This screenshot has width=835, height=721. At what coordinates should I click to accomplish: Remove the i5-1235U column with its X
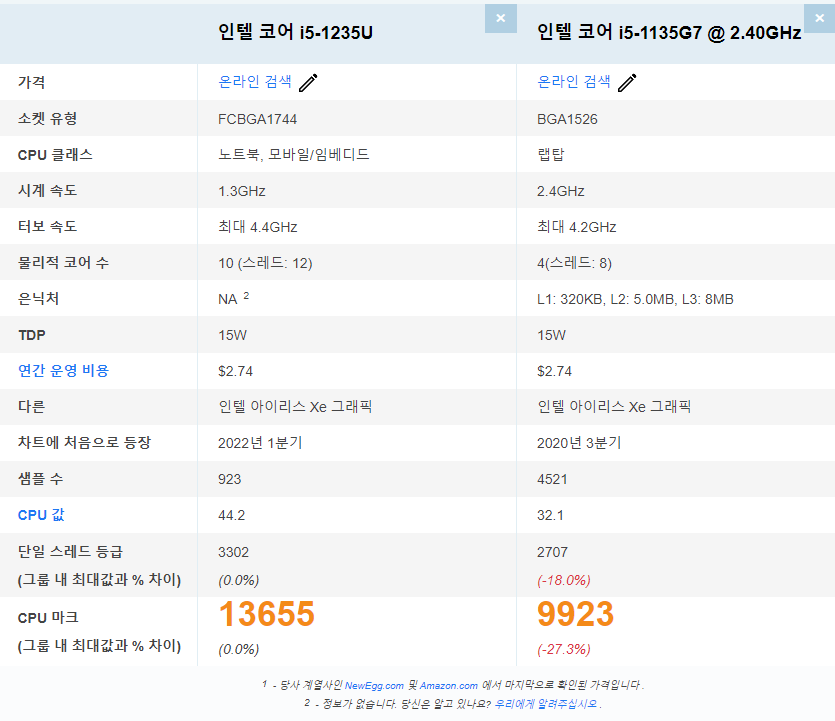pyautogui.click(x=501, y=19)
